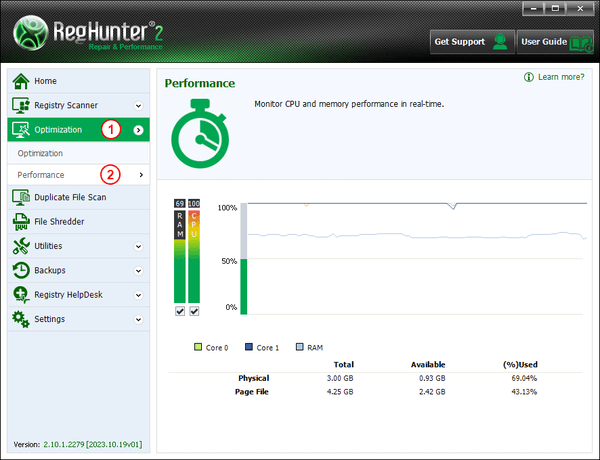Click the Home house icon in sidebar
The image size is (600, 460).
[20, 81]
